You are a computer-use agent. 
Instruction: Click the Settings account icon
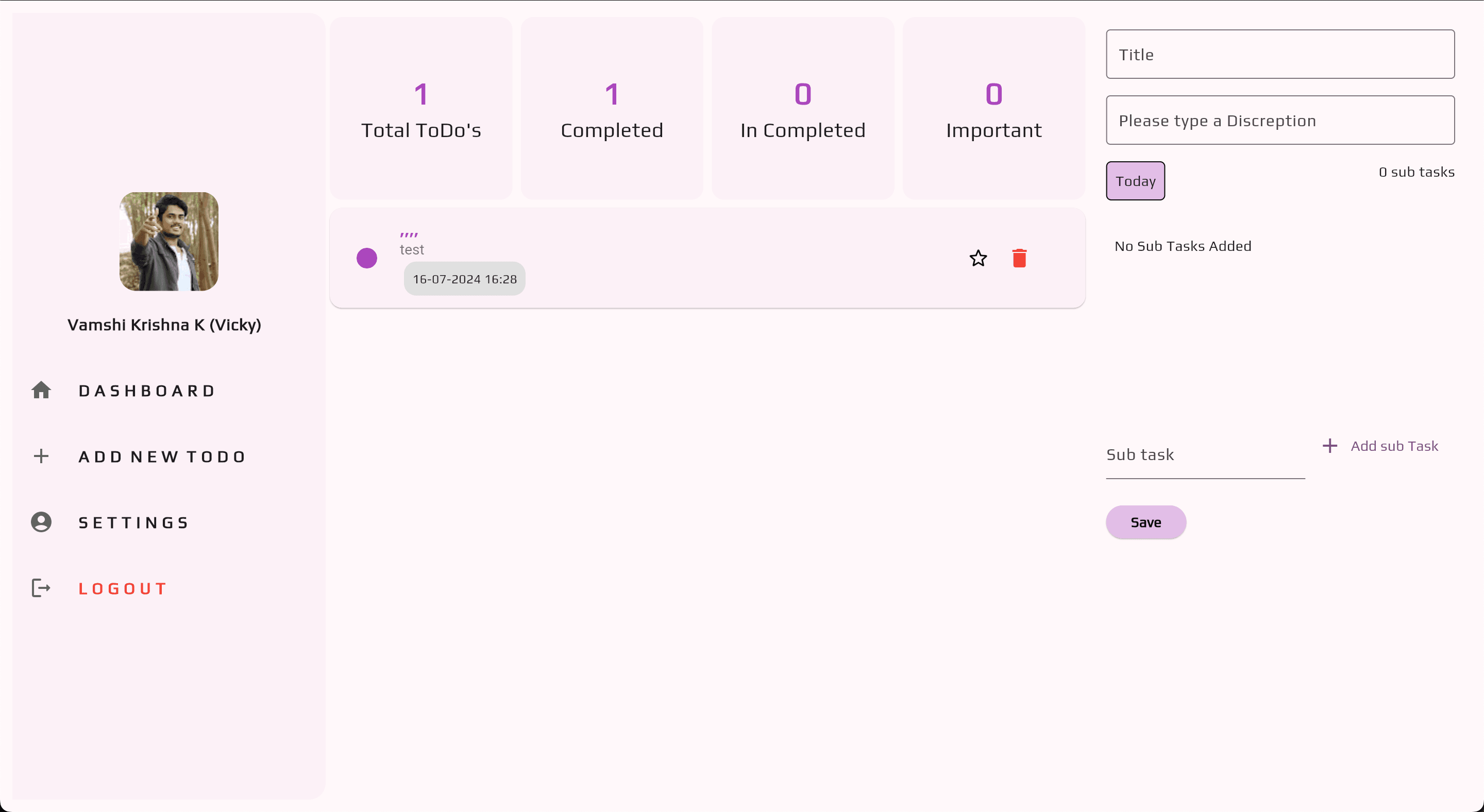(41, 522)
